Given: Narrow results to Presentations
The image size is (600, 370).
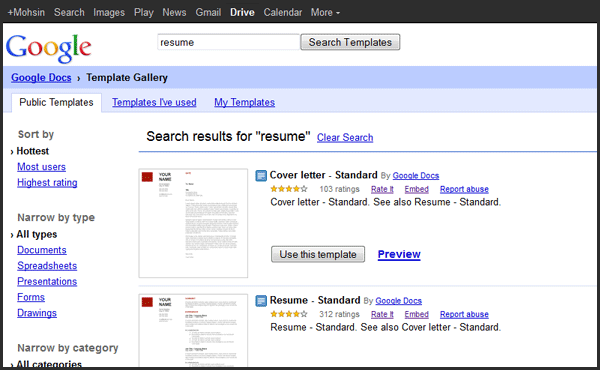Looking at the screenshot, I should (47, 282).
